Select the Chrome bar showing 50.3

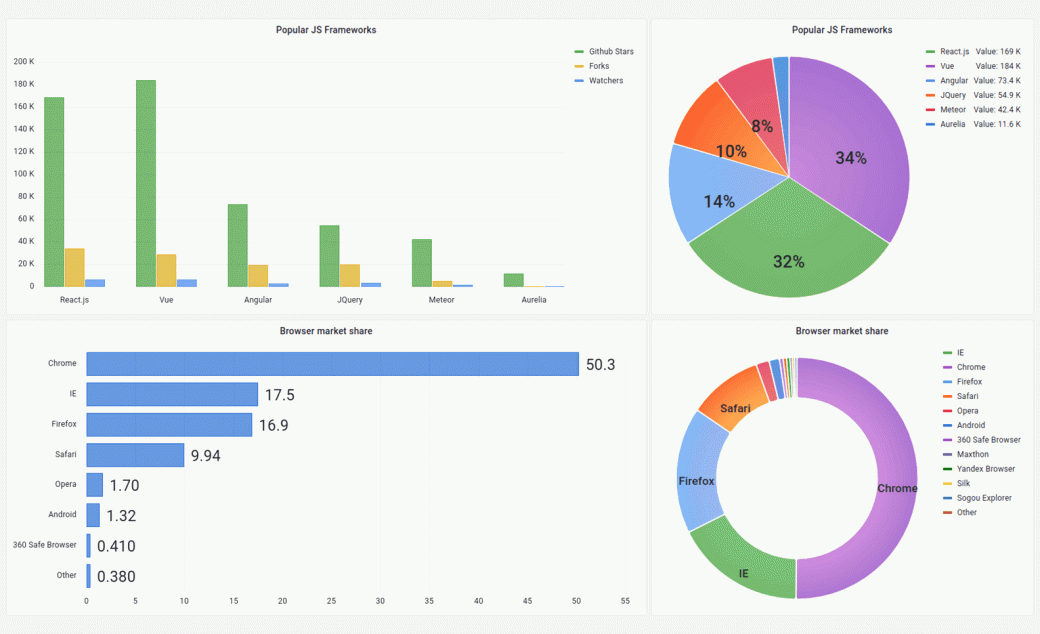(x=330, y=362)
